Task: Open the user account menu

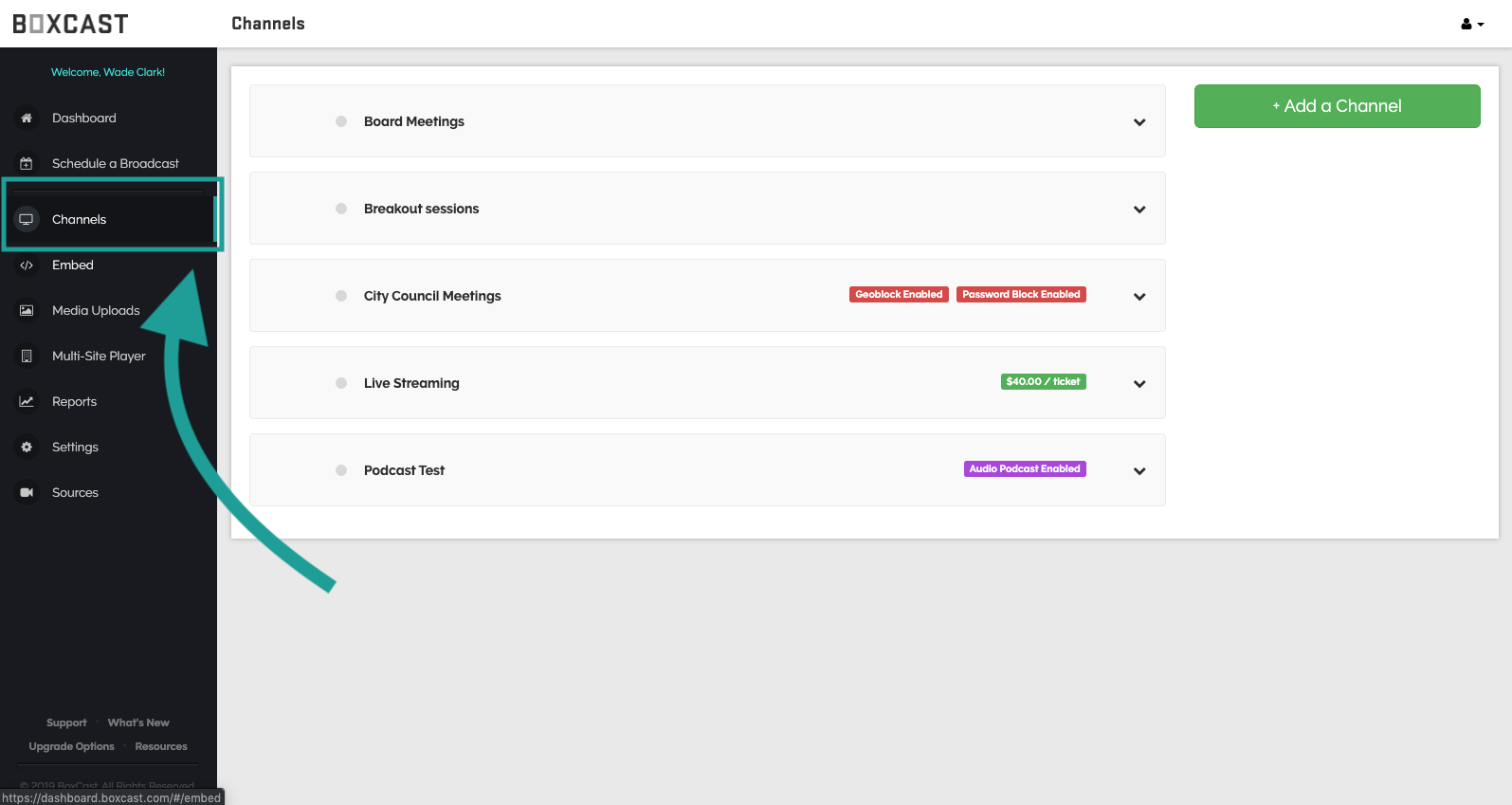Action: click(1471, 25)
